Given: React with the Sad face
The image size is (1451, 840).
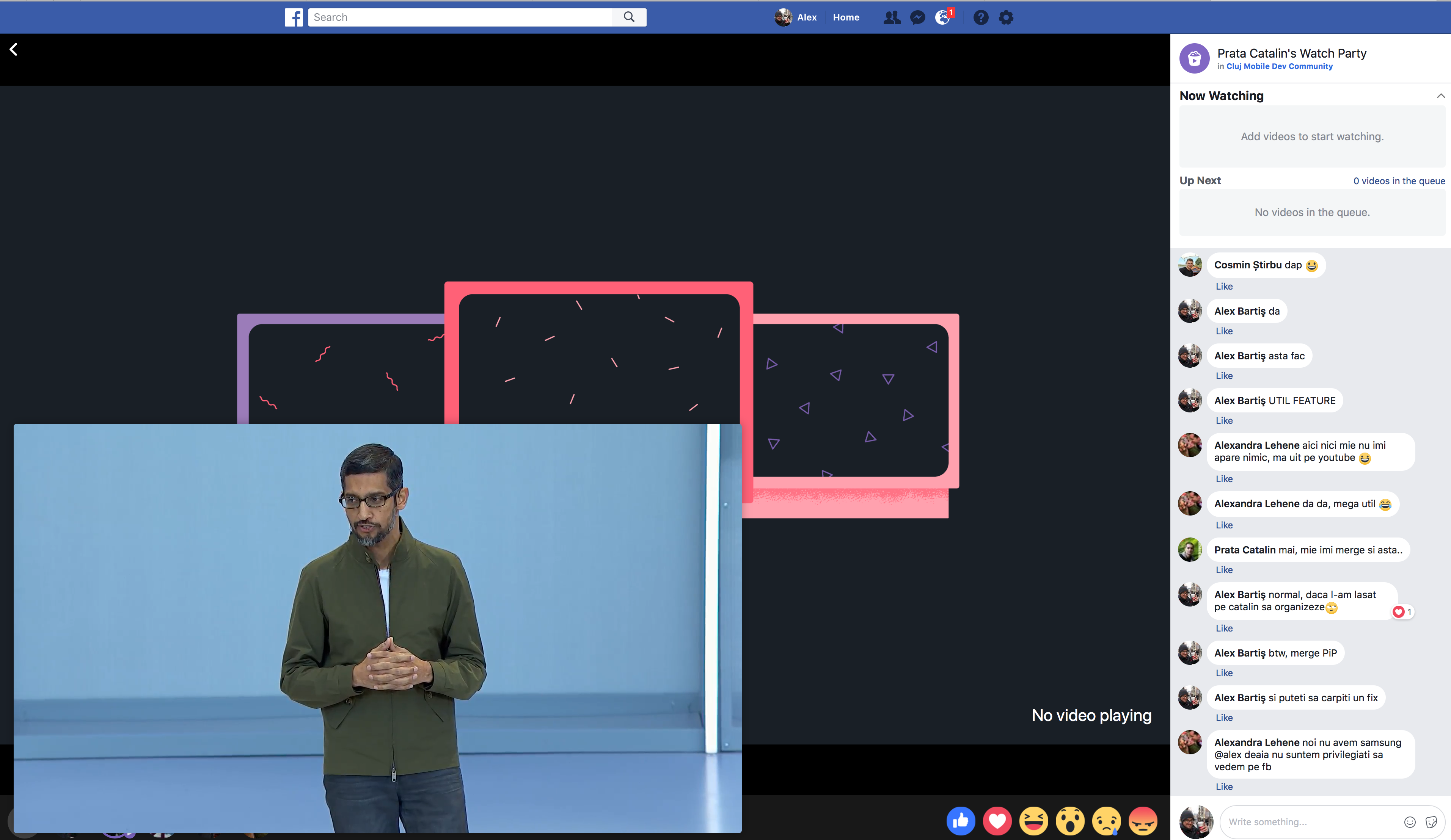Looking at the screenshot, I should pyautogui.click(x=1107, y=821).
